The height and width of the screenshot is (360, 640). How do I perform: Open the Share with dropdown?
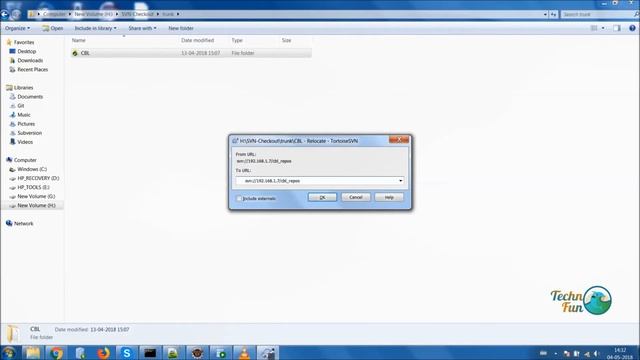(142, 28)
